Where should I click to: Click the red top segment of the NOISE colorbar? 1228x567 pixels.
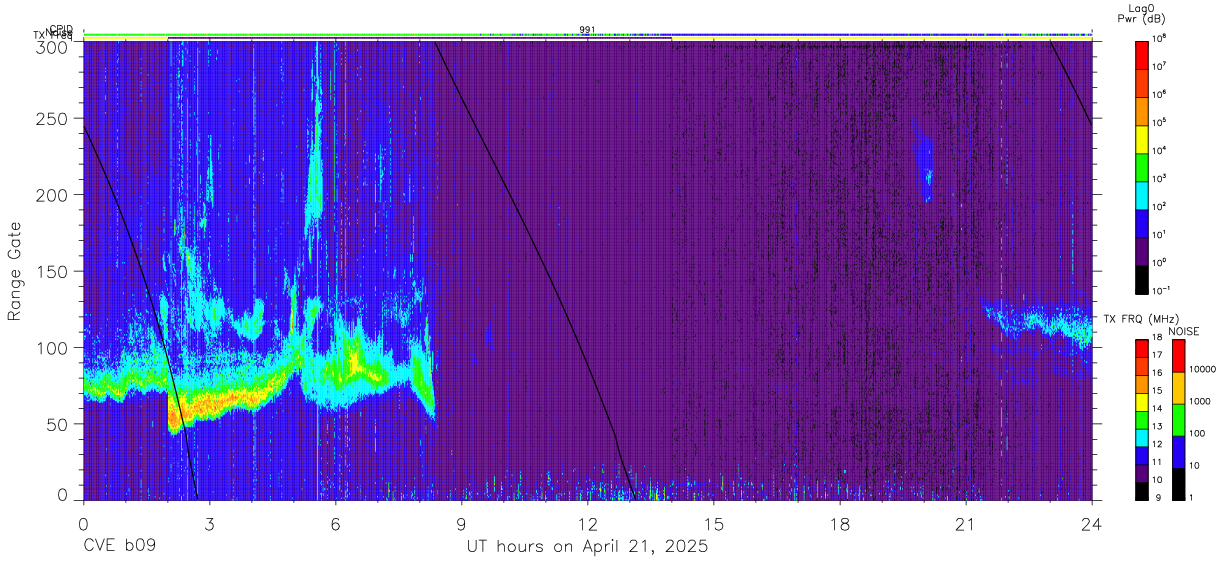click(1178, 356)
